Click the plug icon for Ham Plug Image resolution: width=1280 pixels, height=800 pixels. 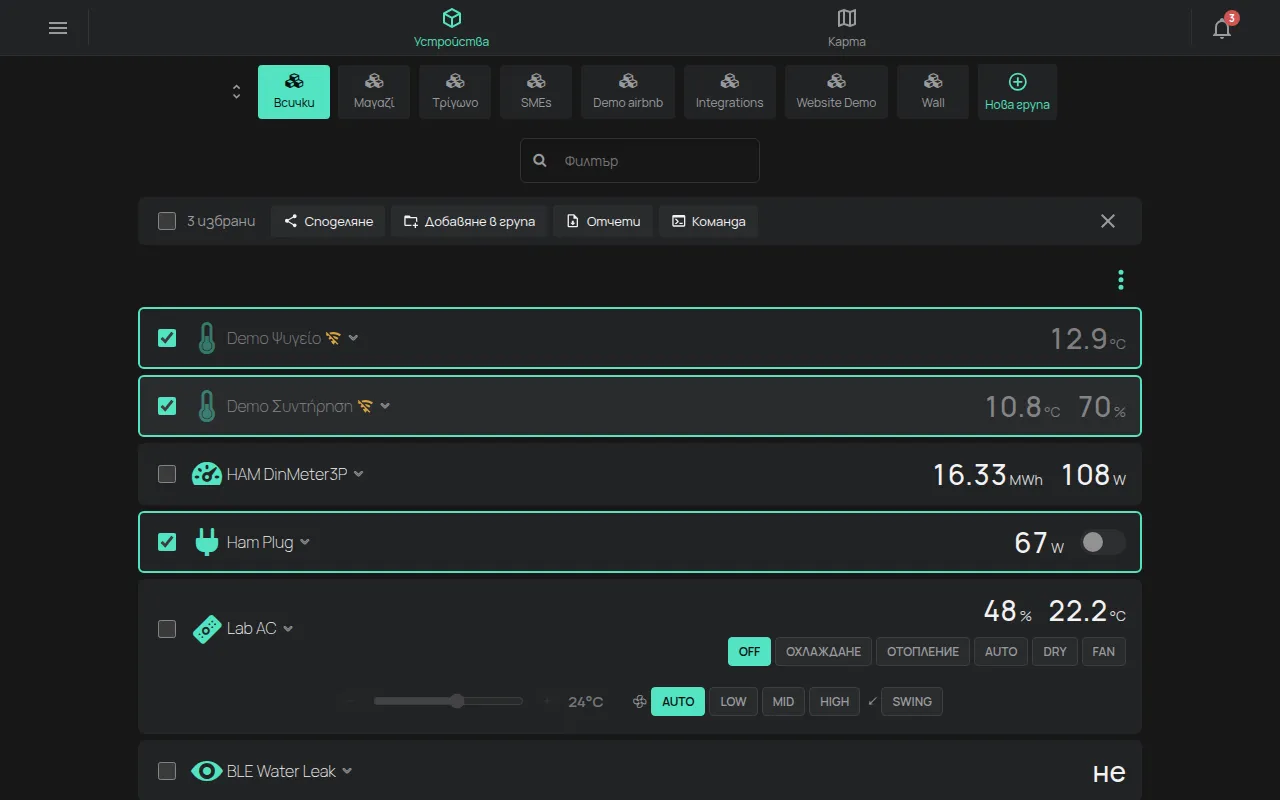(x=206, y=542)
